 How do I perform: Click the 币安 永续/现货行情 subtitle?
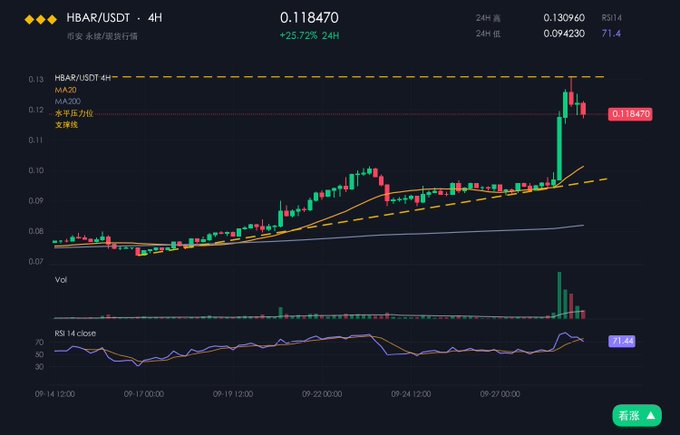pyautogui.click(x=102, y=36)
